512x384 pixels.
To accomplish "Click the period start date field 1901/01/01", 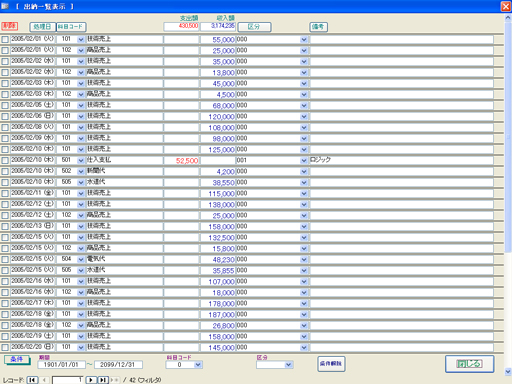I will click(x=61, y=365).
